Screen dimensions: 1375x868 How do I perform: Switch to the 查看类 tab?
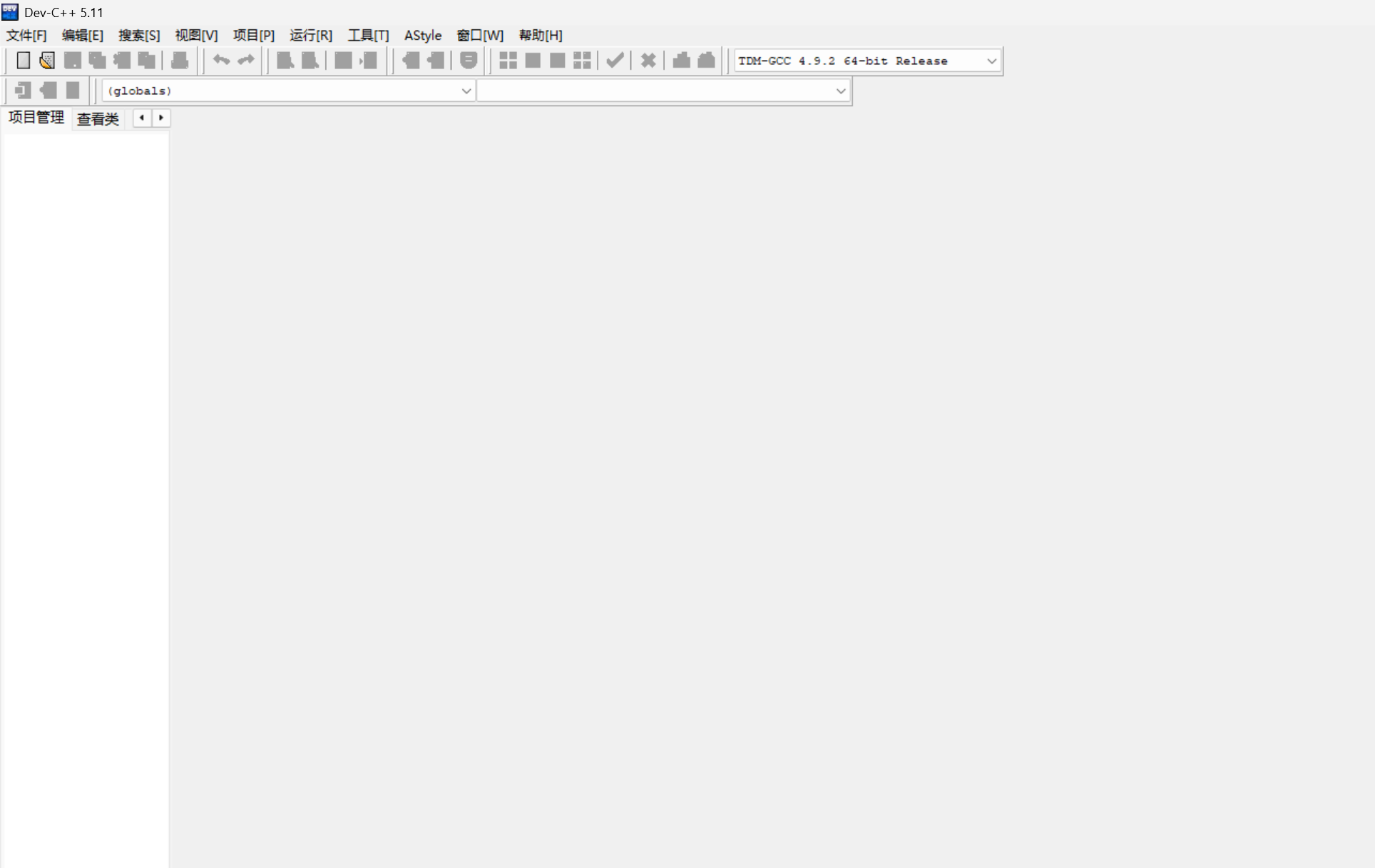pyautogui.click(x=98, y=119)
